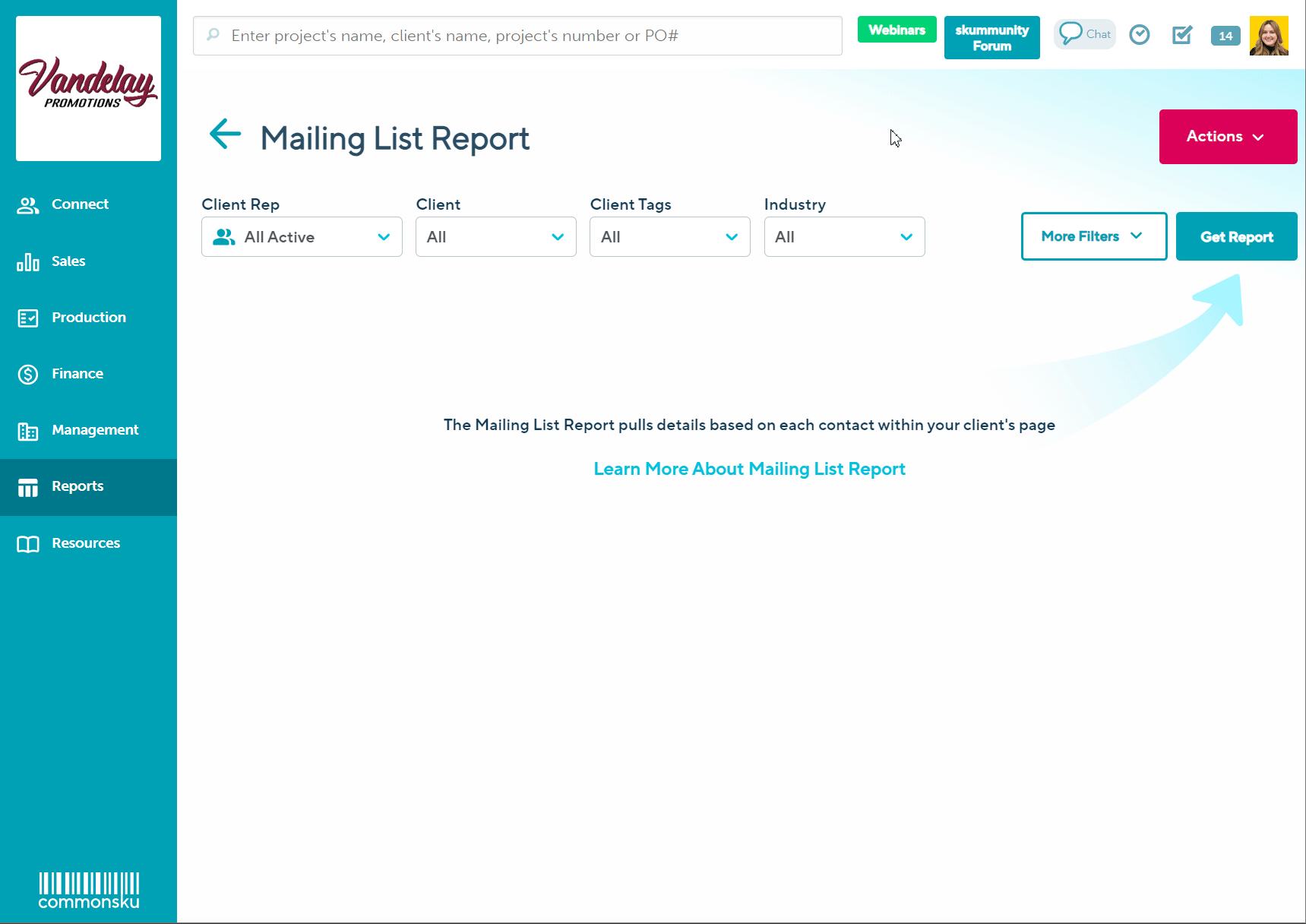The width and height of the screenshot is (1306, 924).
Task: Follow Learn More About Mailing List Report link
Action: coord(749,469)
